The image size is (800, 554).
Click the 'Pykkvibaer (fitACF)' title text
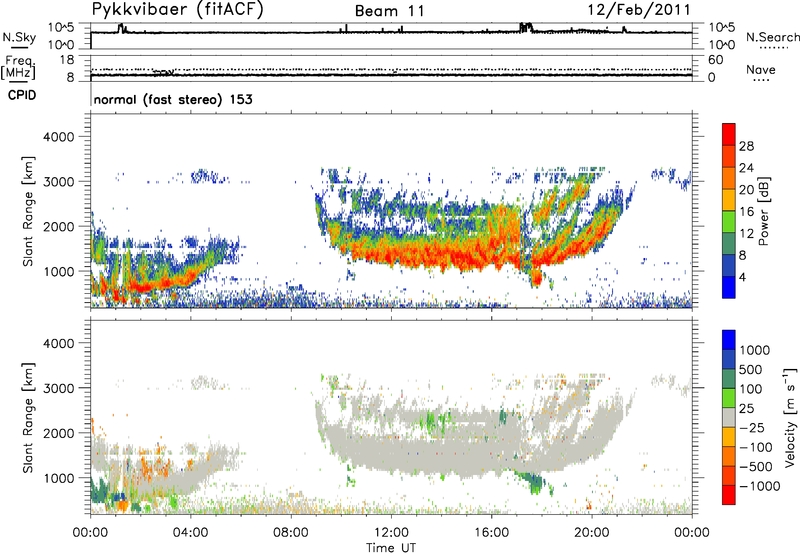[x=178, y=10]
